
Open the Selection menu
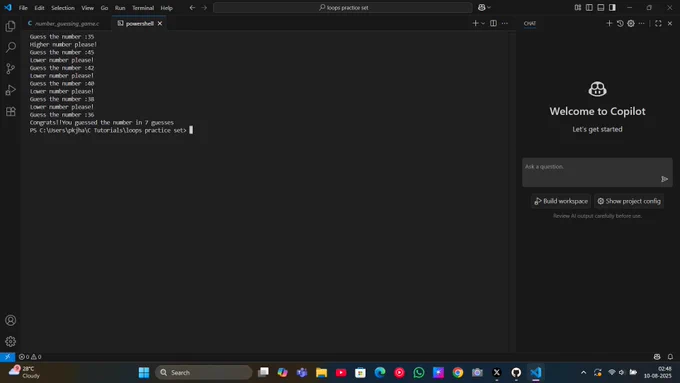click(63, 8)
